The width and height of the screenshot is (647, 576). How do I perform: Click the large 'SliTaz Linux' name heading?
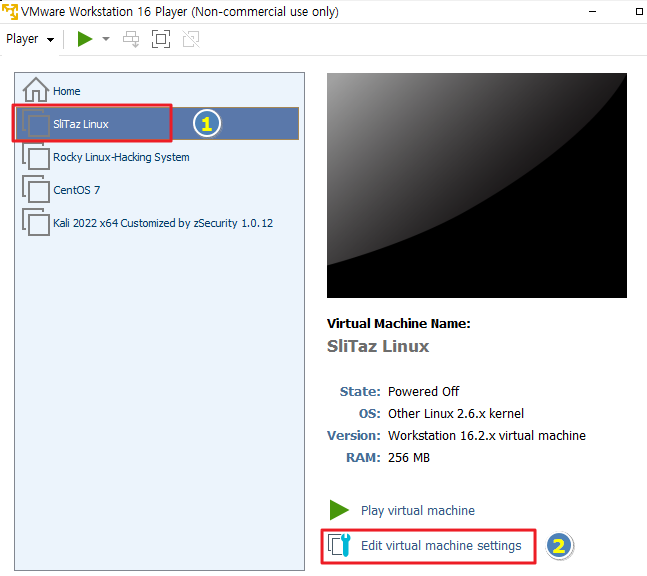(378, 346)
